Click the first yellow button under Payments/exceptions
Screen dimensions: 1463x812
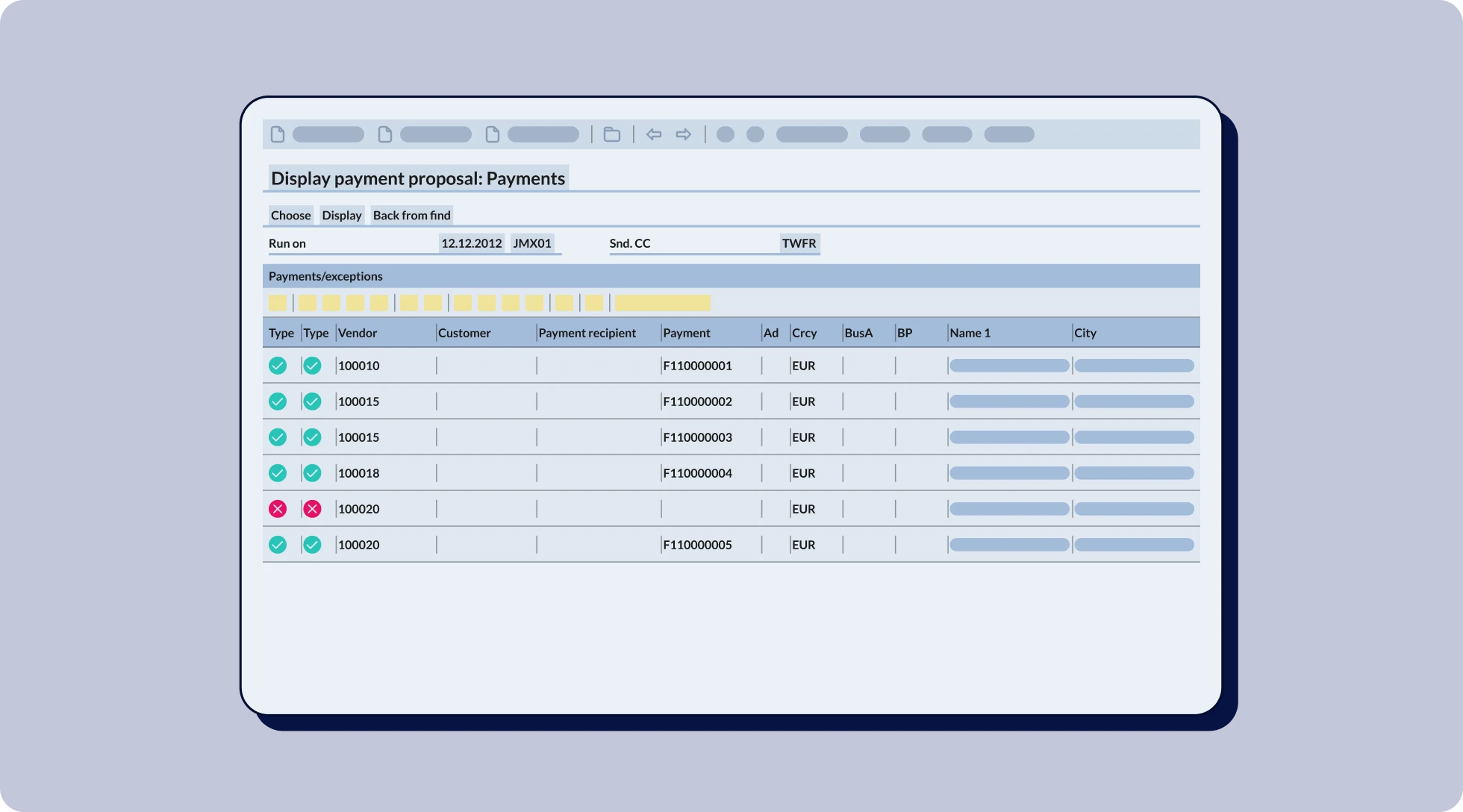pyautogui.click(x=278, y=302)
